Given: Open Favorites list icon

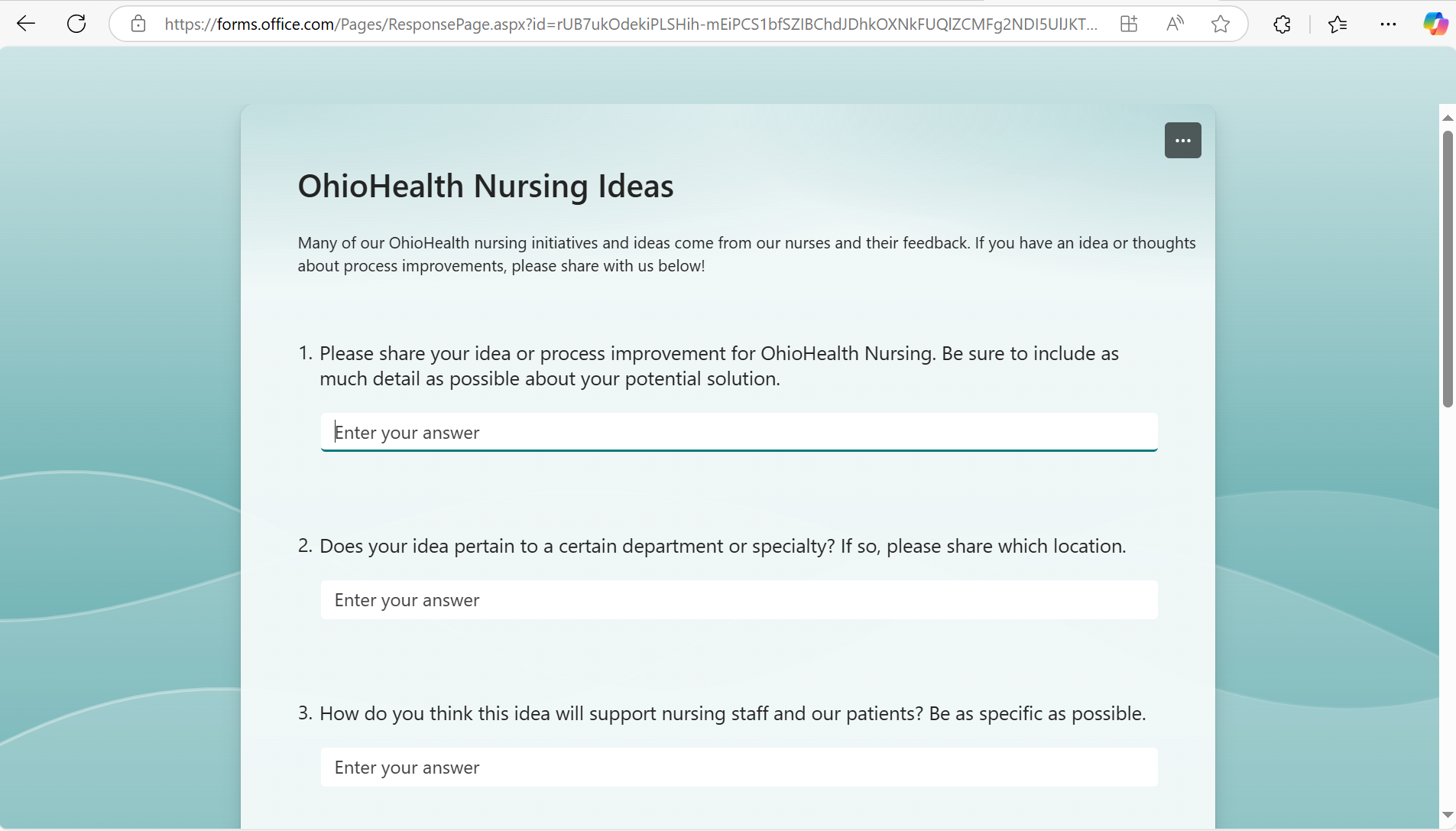Looking at the screenshot, I should click(1338, 24).
